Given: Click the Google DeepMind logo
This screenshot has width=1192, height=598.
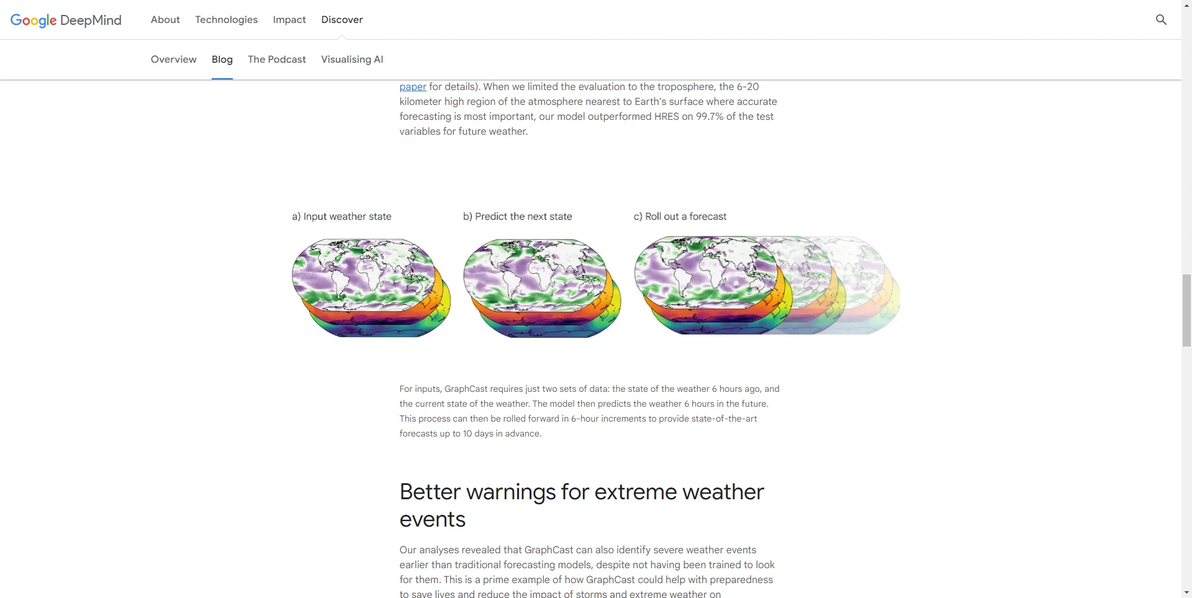Looking at the screenshot, I should click(66, 20).
